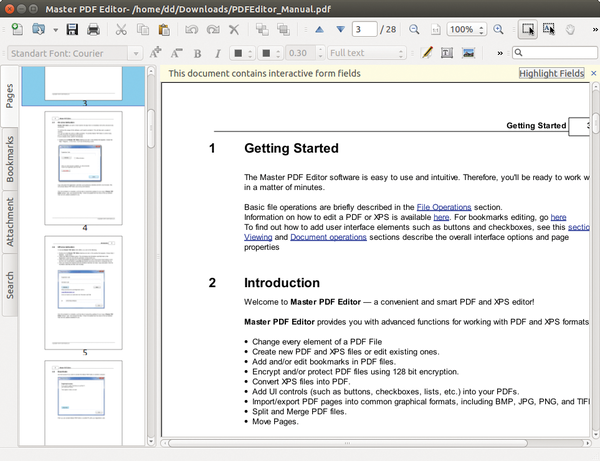Viewport: 600px width, 461px height.
Task: Click the document vertical scrollbar handle
Action: click(595, 123)
